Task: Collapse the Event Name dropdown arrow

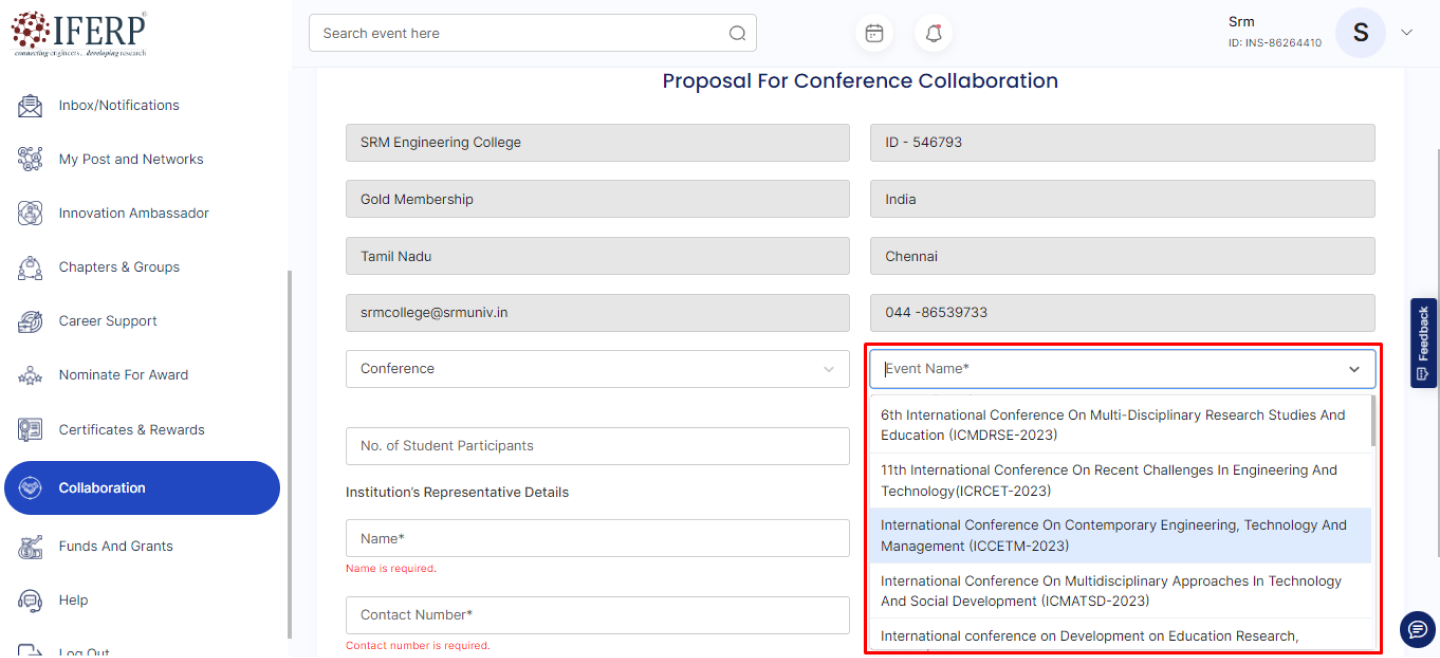Action: 1354,369
